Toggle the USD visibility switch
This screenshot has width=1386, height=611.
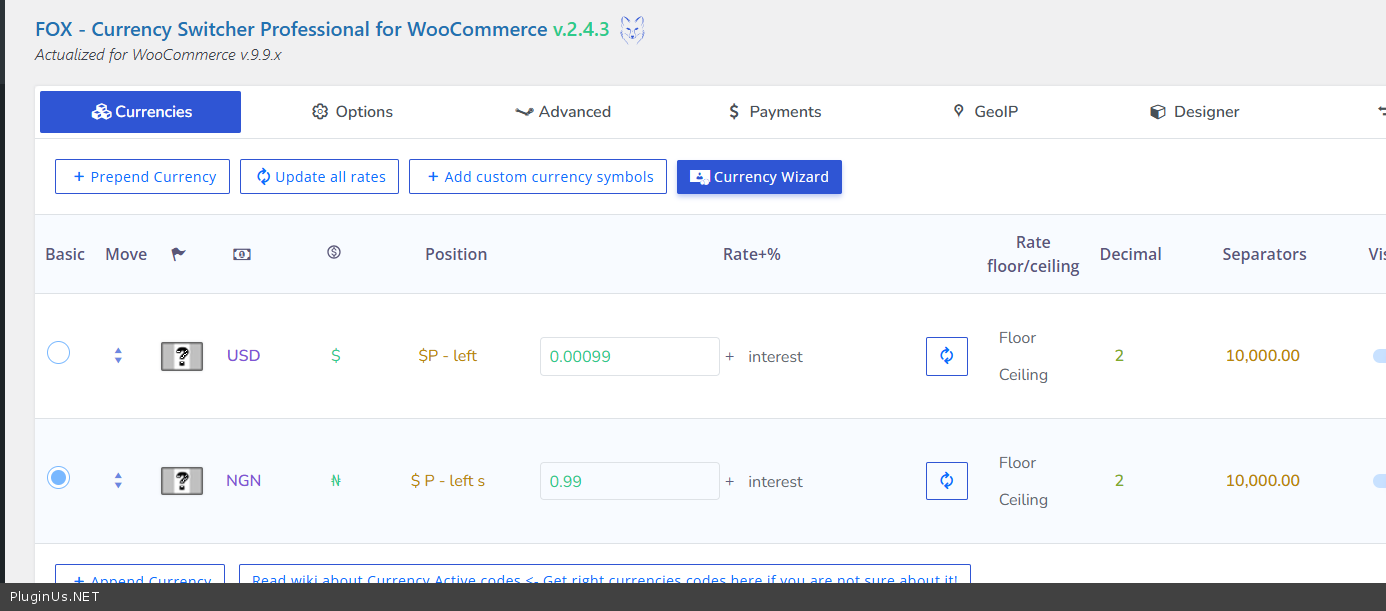pos(1379,356)
